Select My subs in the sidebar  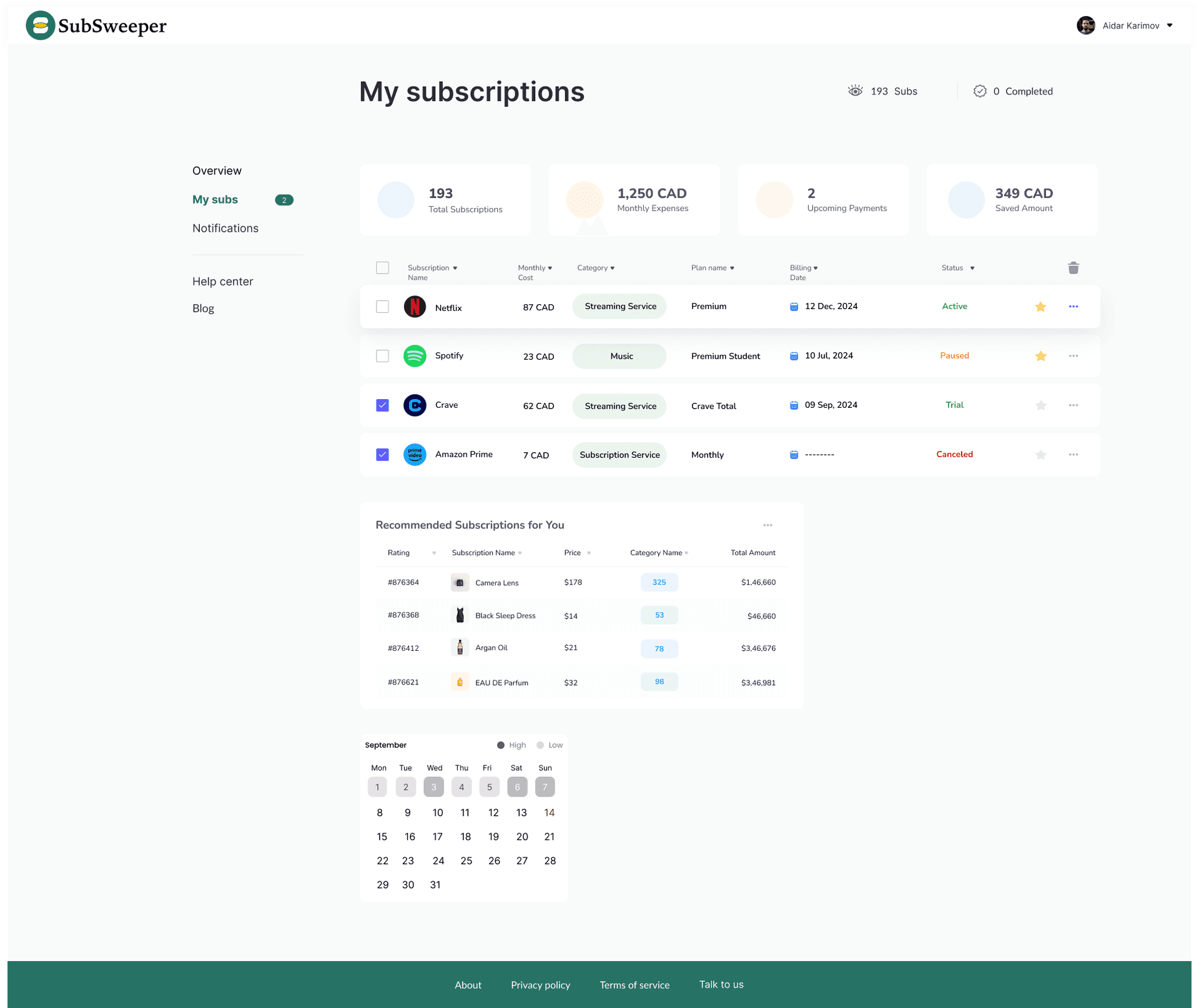215,199
